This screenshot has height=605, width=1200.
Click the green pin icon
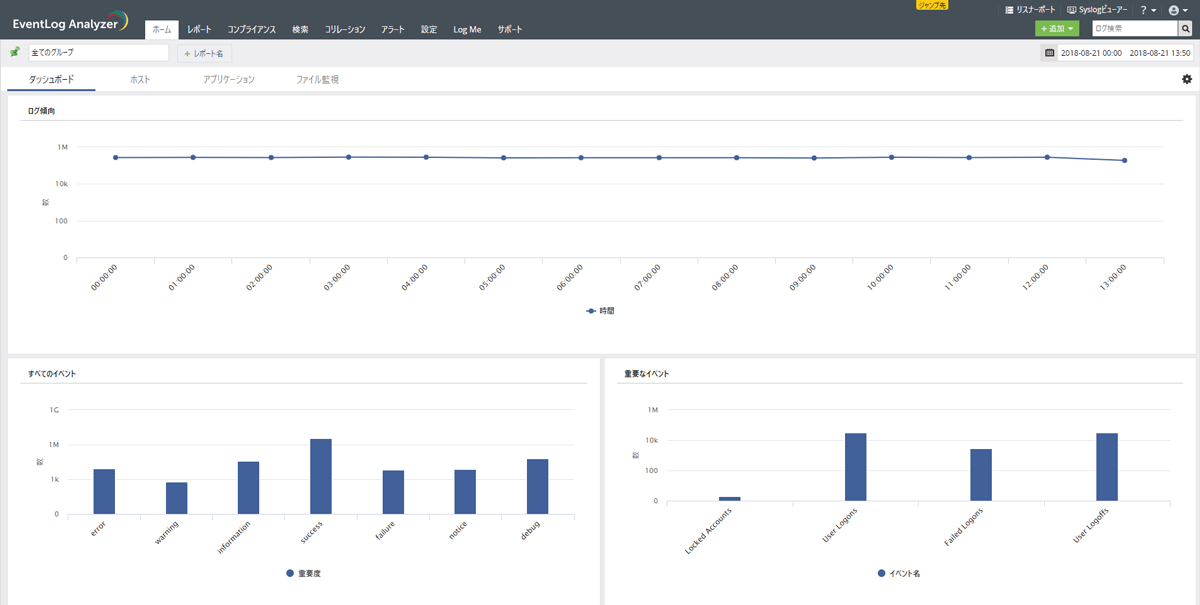coord(14,52)
